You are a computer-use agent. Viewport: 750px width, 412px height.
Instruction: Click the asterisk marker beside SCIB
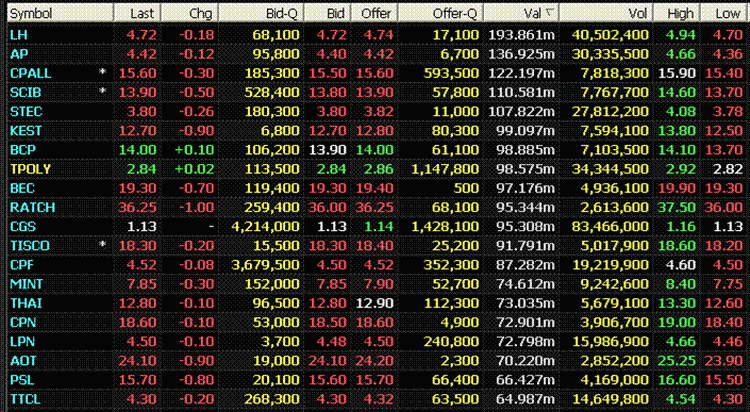102,91
